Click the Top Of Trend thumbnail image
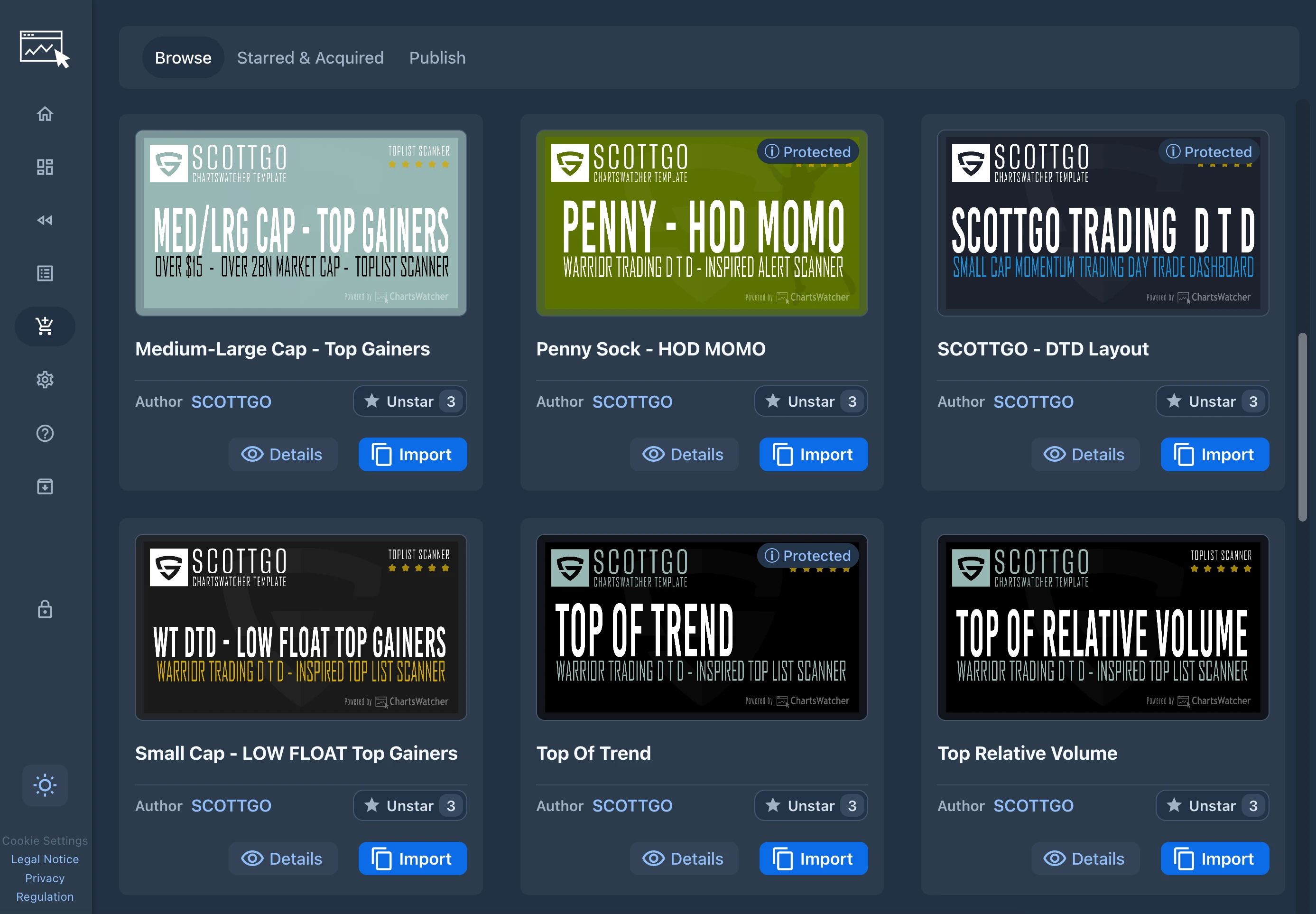This screenshot has width=1316, height=914. pos(703,628)
